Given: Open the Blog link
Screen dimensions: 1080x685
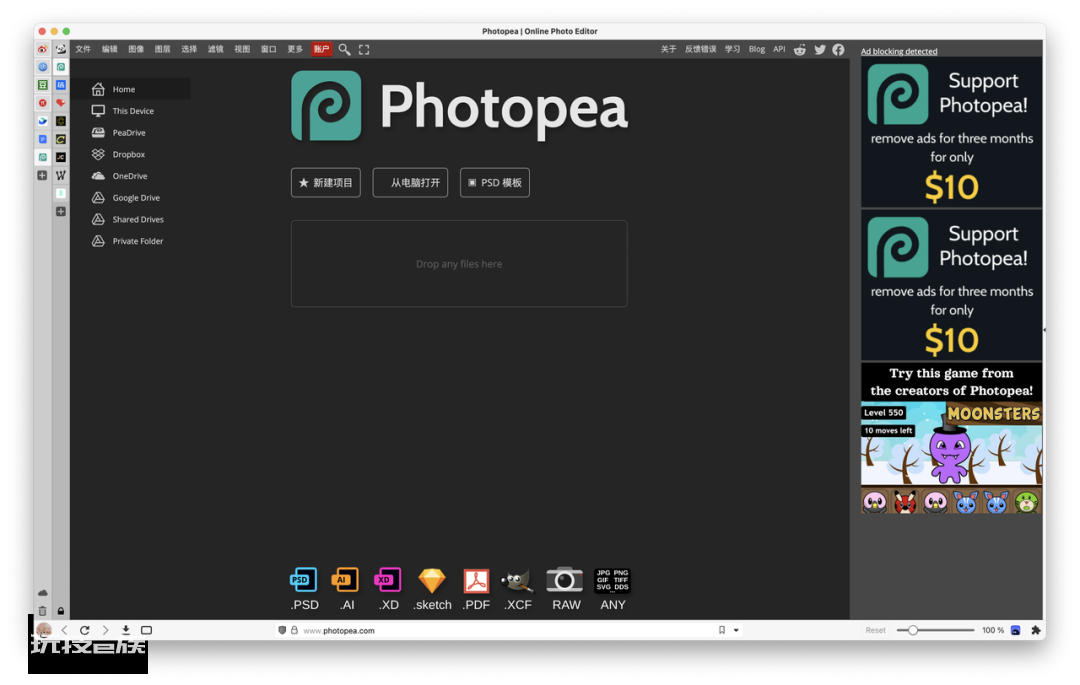Looking at the screenshot, I should [756, 50].
